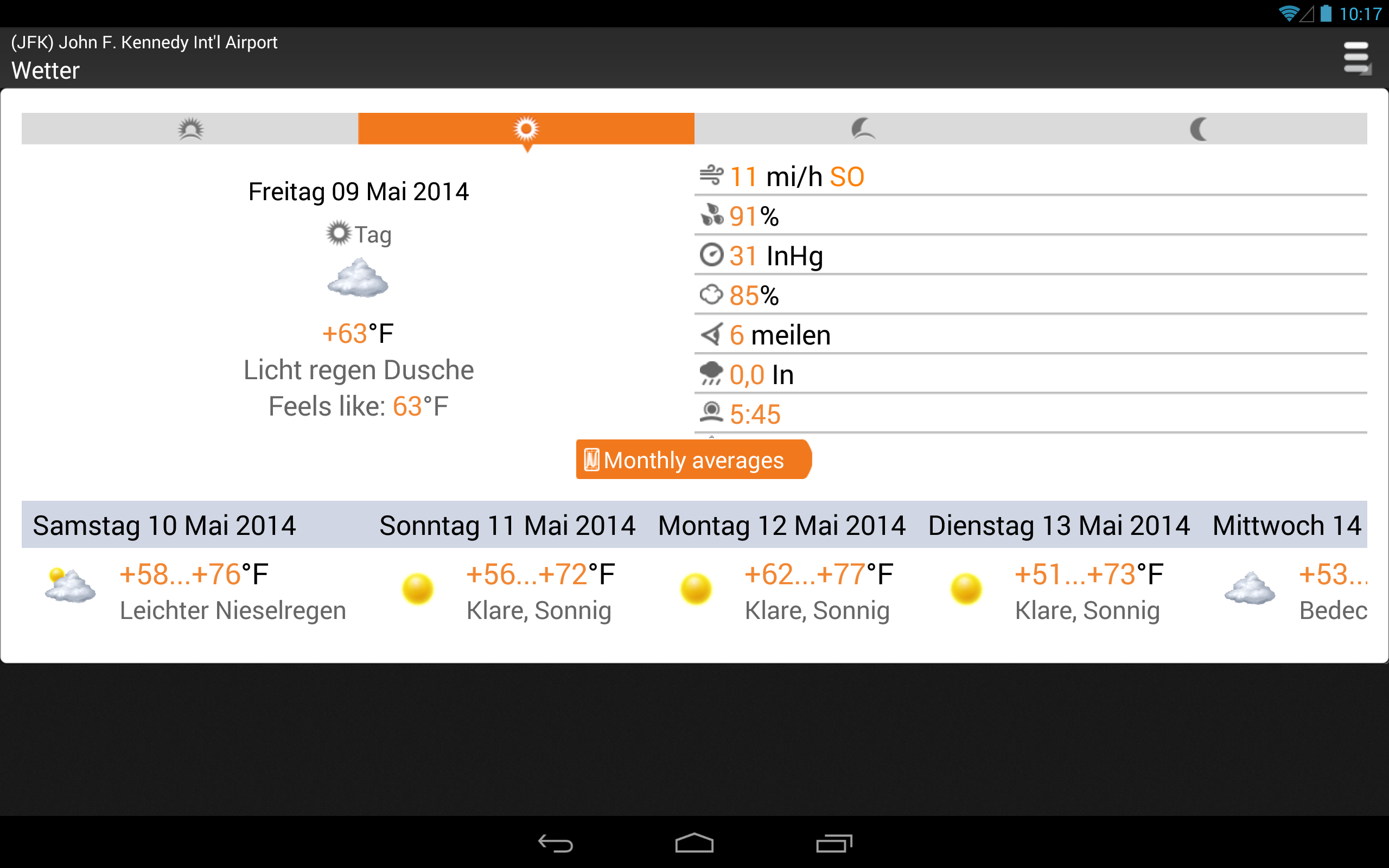Tap the pressure gauge icon
This screenshot has height=868, width=1389.
712,255
